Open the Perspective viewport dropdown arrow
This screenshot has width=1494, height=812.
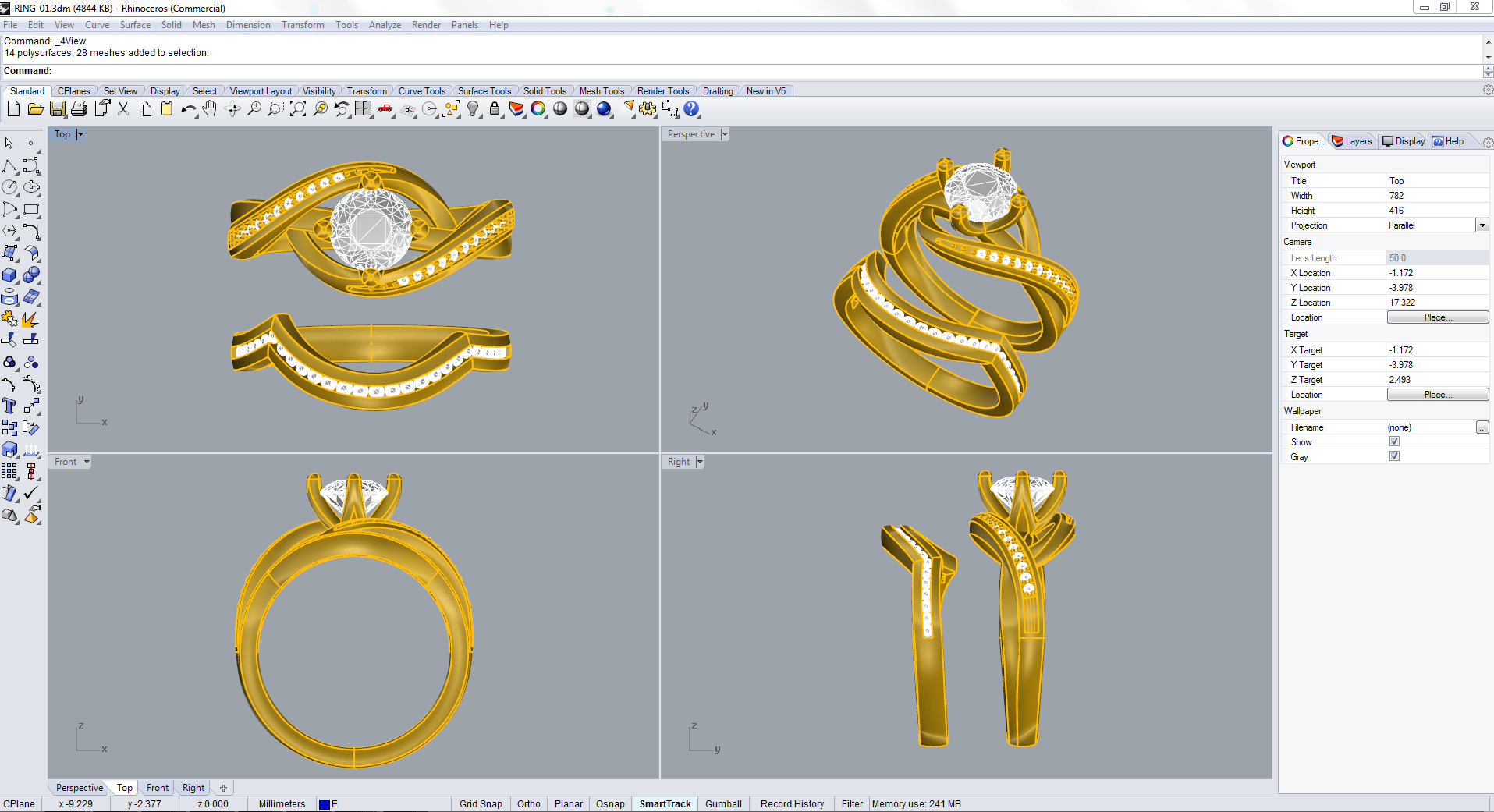click(x=725, y=134)
